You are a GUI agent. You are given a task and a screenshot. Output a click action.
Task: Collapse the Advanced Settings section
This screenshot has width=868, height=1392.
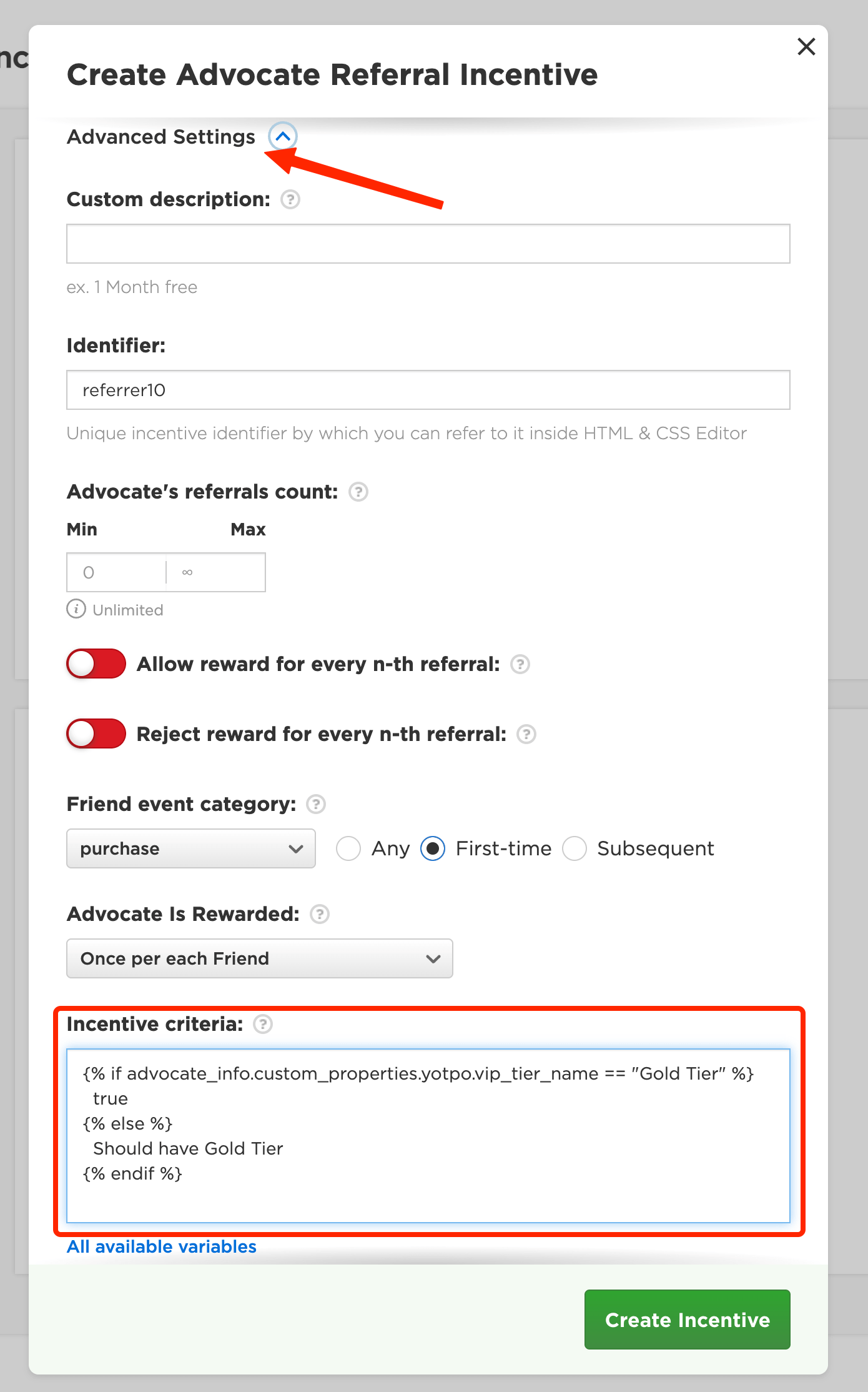point(283,136)
